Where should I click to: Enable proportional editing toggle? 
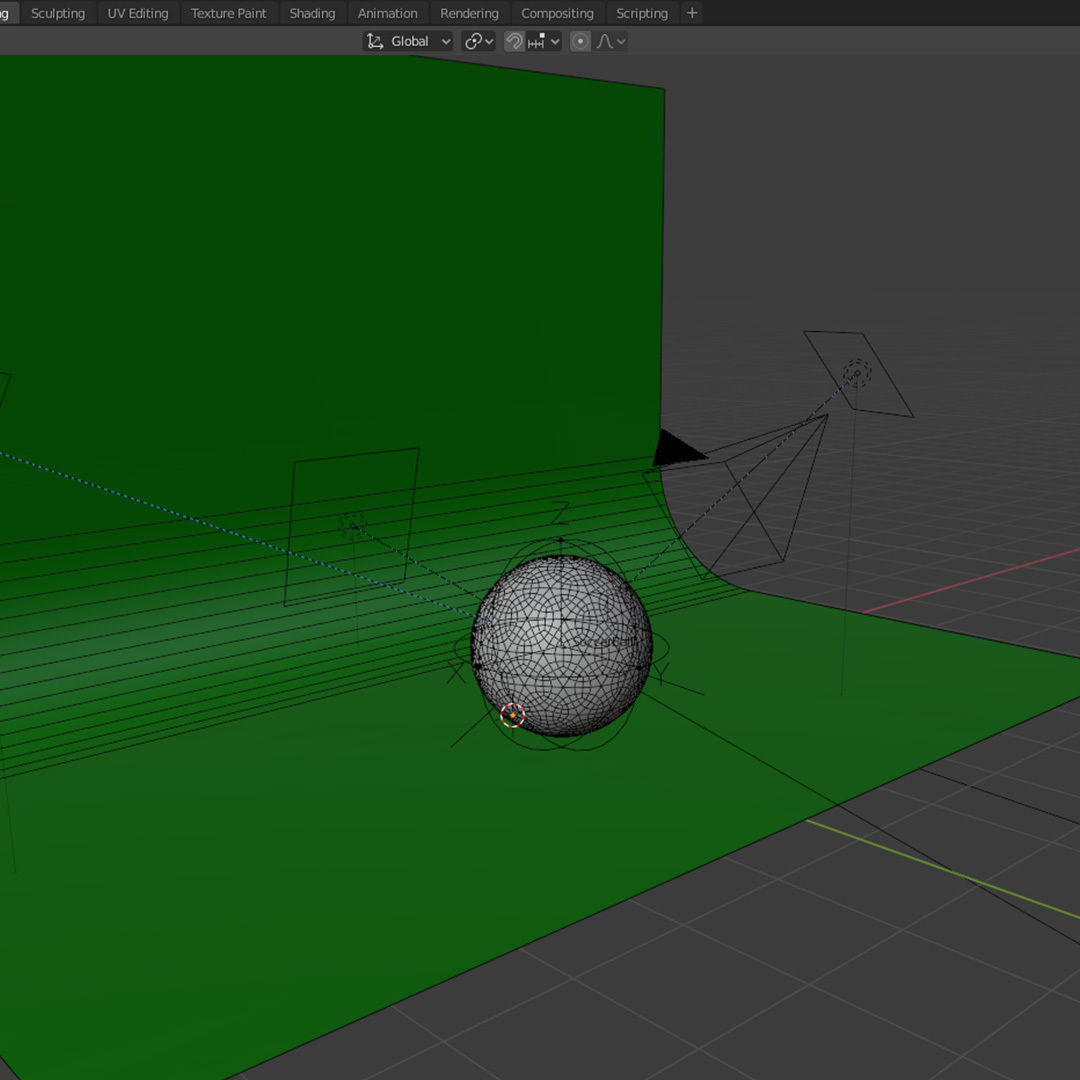pos(580,41)
